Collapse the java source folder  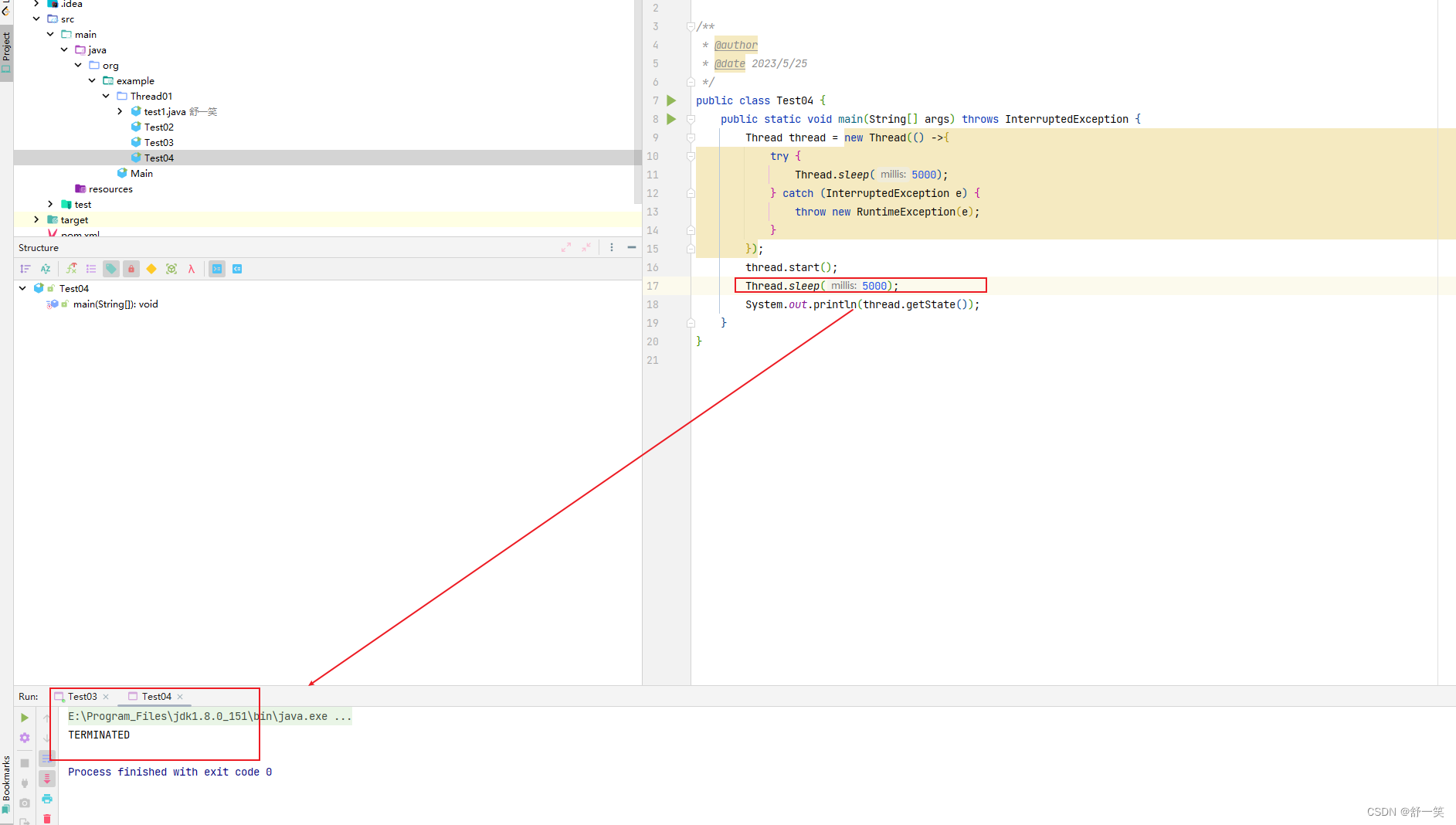(64, 49)
